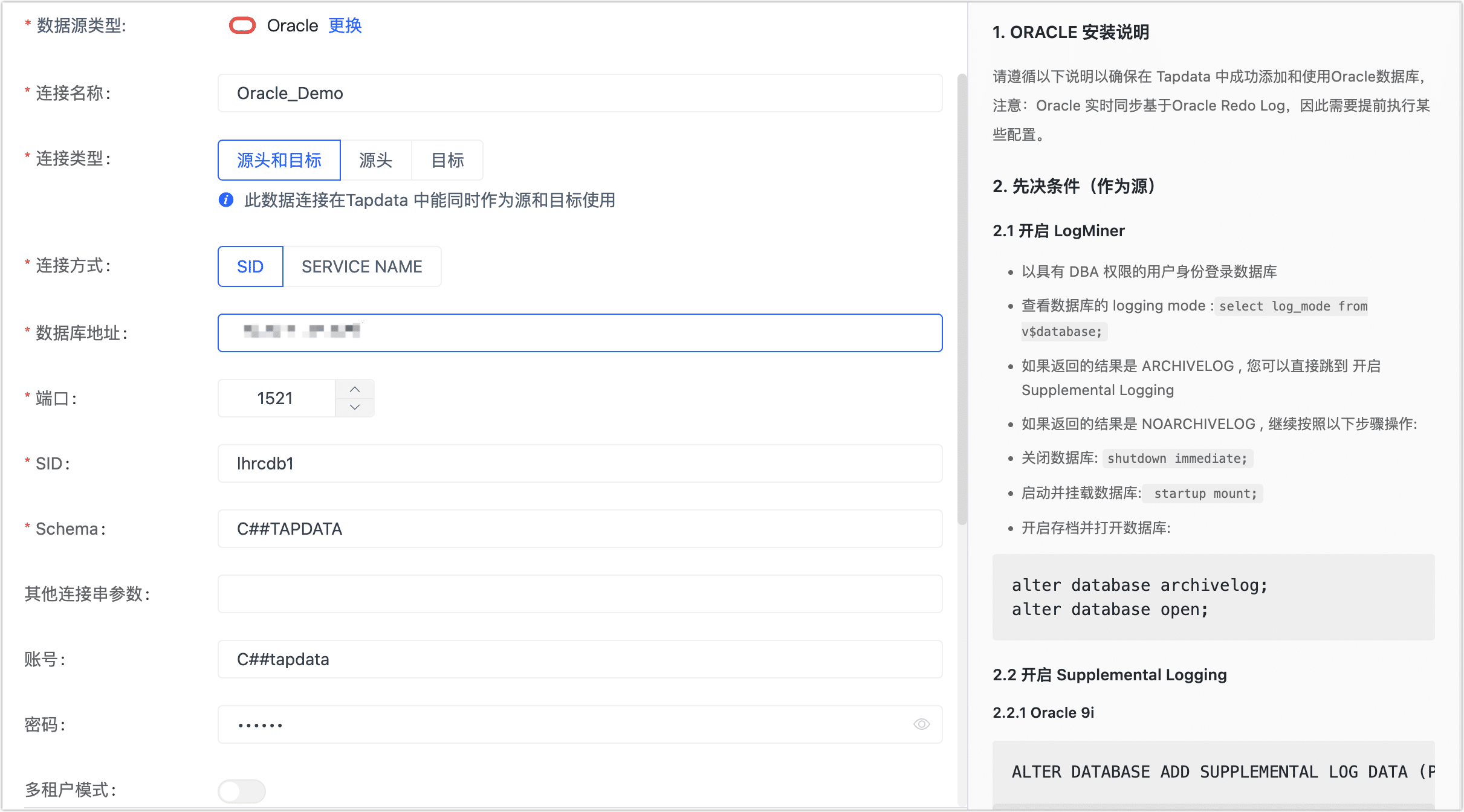Click the '以具有 DBA 权限的用户身份登录数据库' bullet
Image resolution: width=1464 pixels, height=812 pixels.
pos(1149,272)
